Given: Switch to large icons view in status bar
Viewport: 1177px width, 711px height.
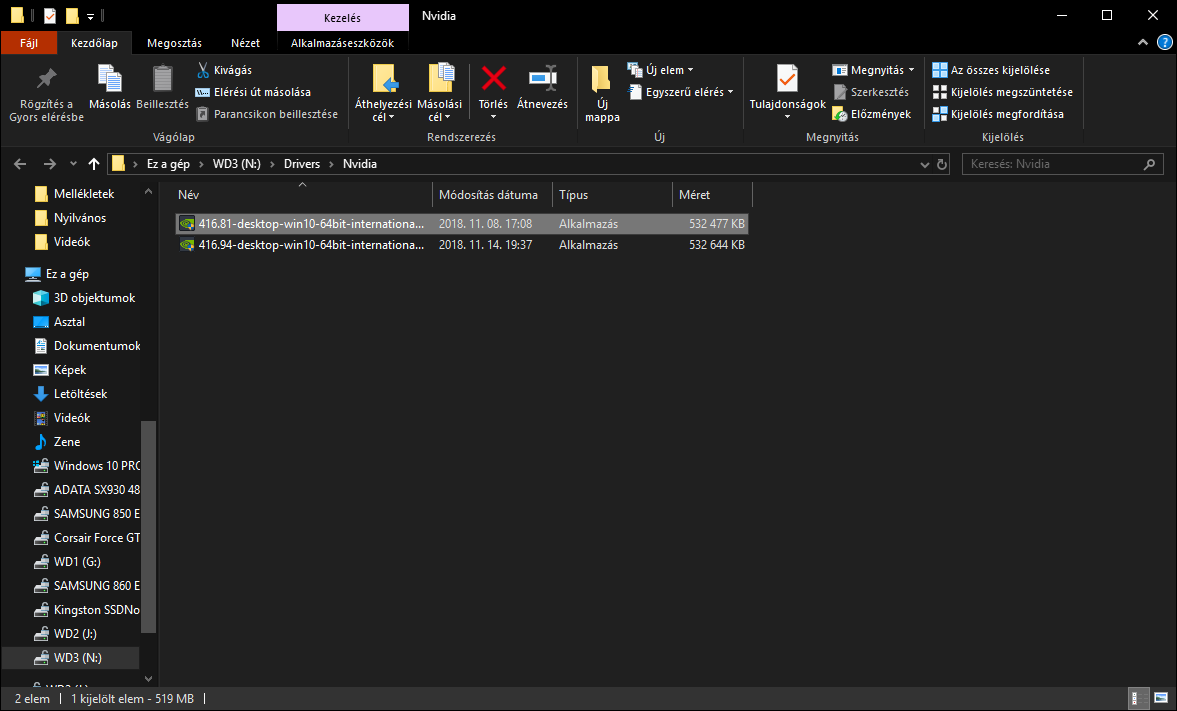Looking at the screenshot, I should pos(1160,698).
